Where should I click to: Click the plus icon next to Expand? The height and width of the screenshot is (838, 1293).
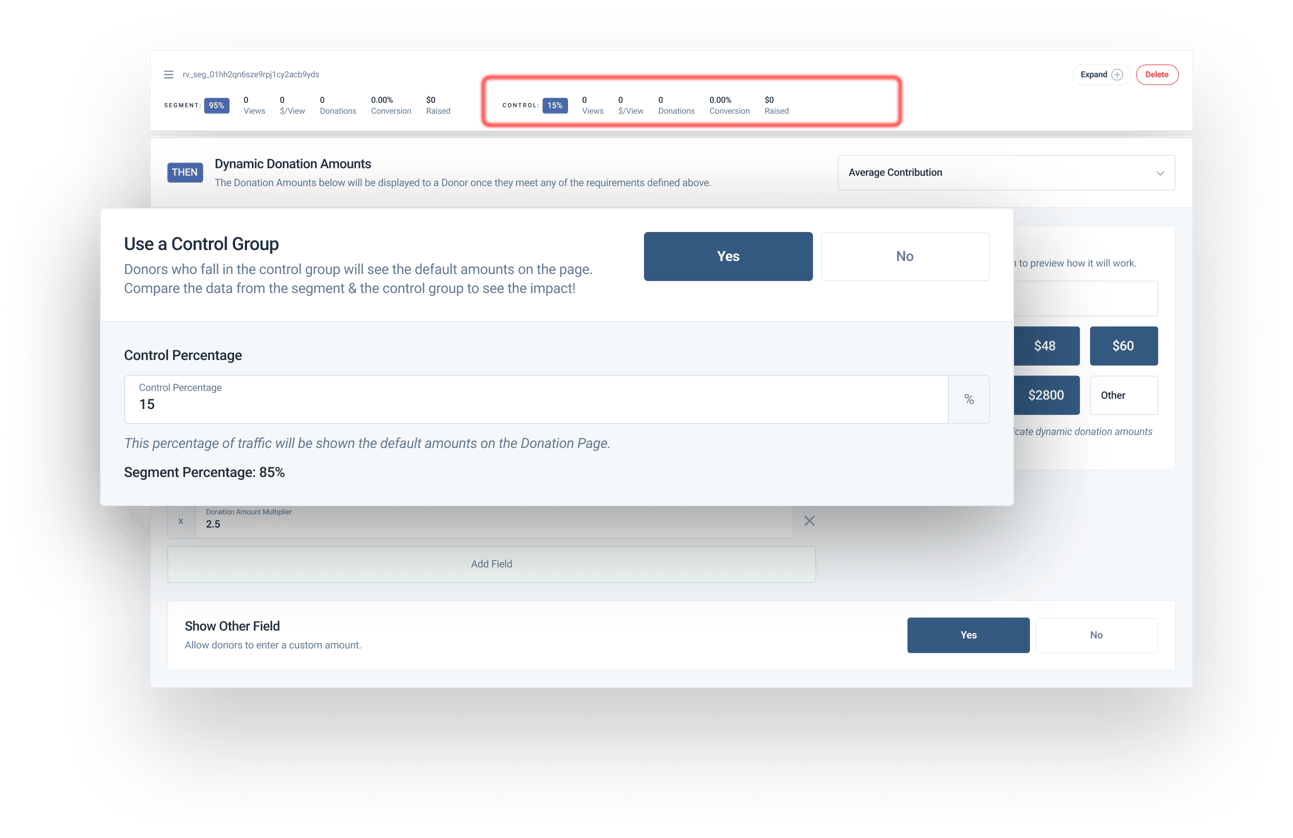coord(1117,74)
